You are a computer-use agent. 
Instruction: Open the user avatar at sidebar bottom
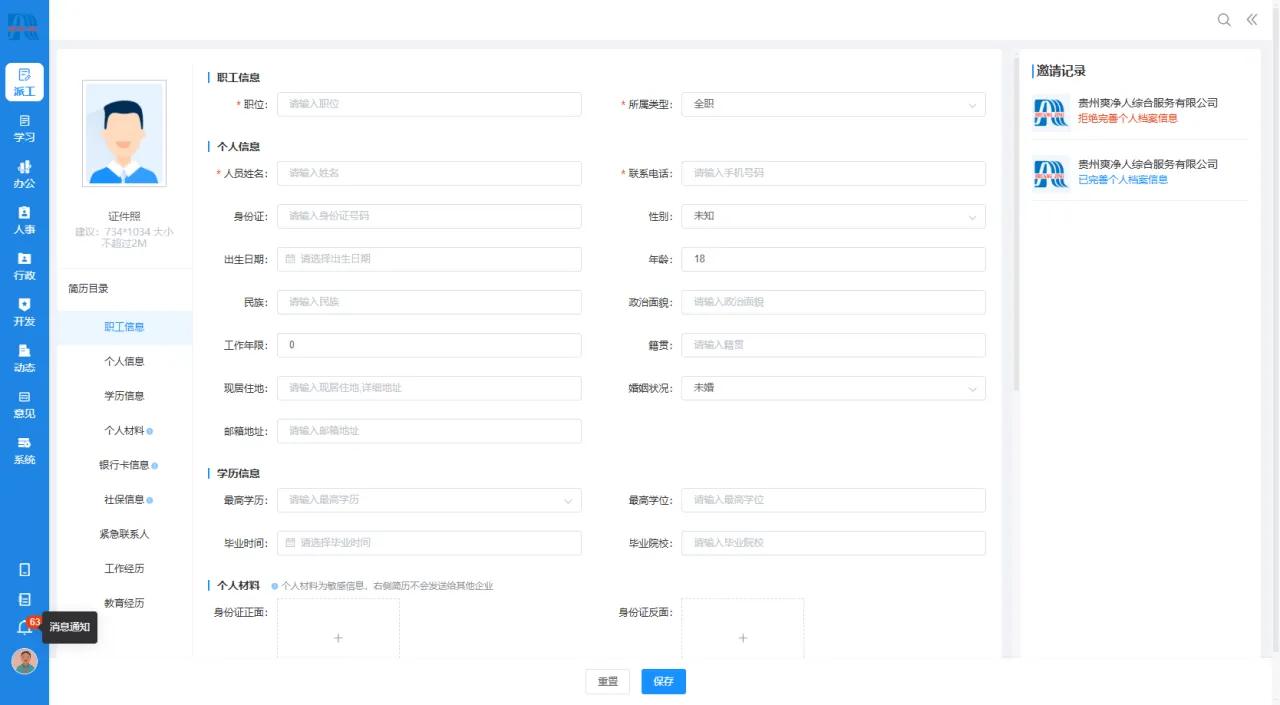click(x=25, y=661)
